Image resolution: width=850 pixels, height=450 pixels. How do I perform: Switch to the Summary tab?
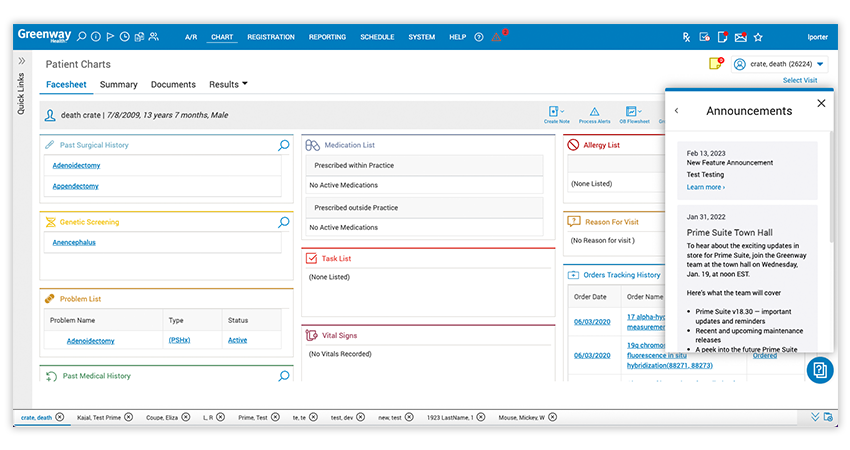[x=119, y=85]
